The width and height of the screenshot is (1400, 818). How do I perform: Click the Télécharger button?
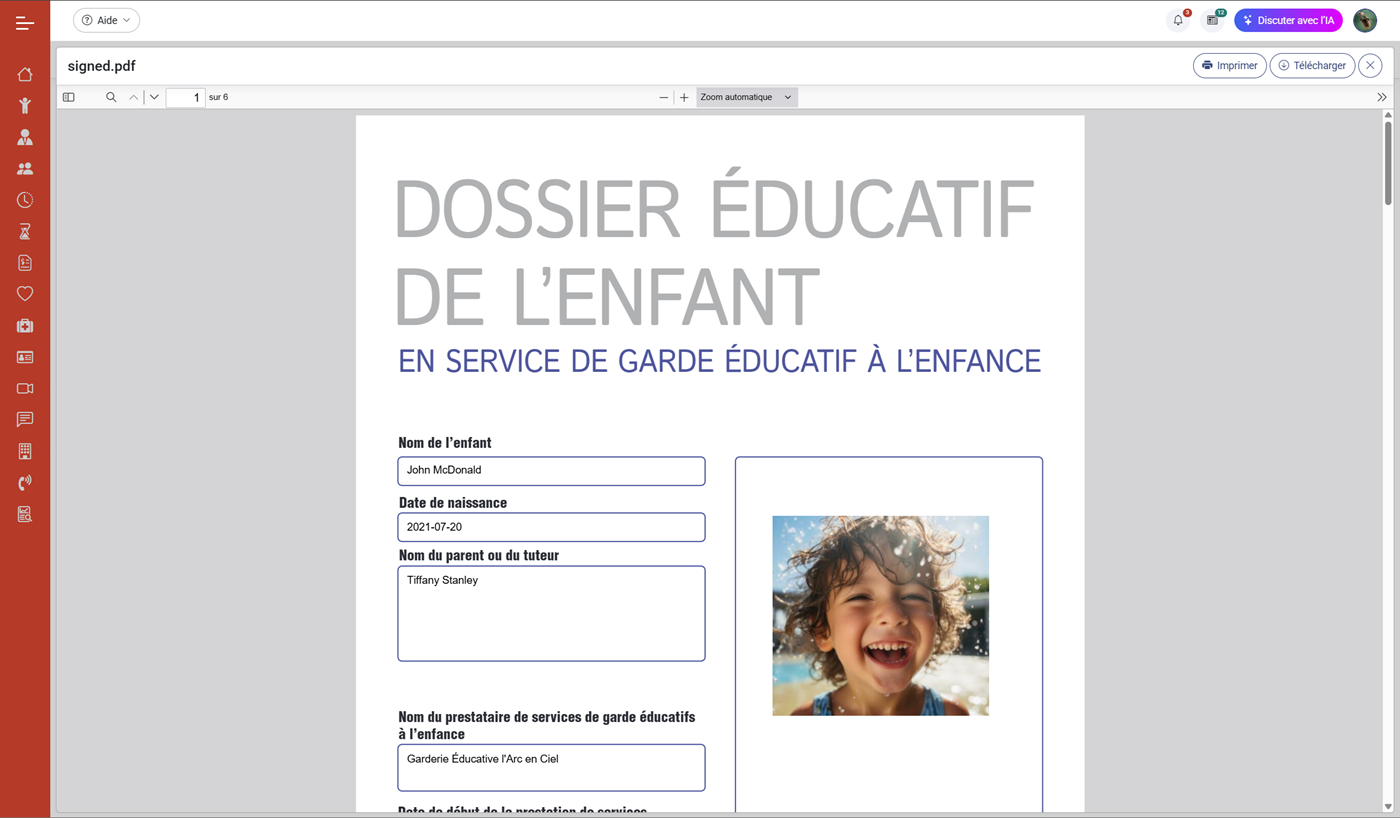click(1311, 65)
